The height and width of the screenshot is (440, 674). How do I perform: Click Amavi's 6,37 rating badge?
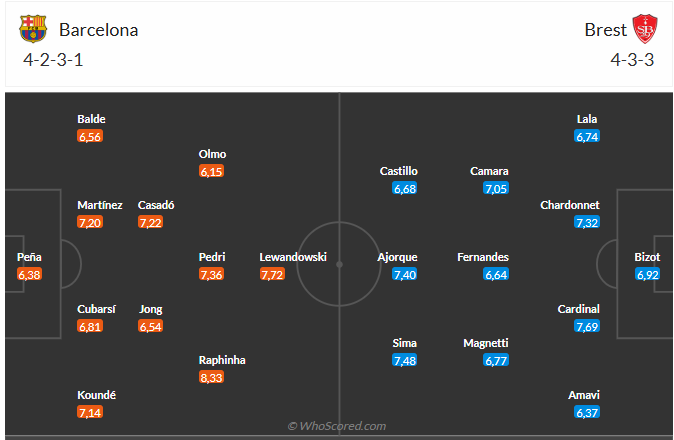[586, 412]
